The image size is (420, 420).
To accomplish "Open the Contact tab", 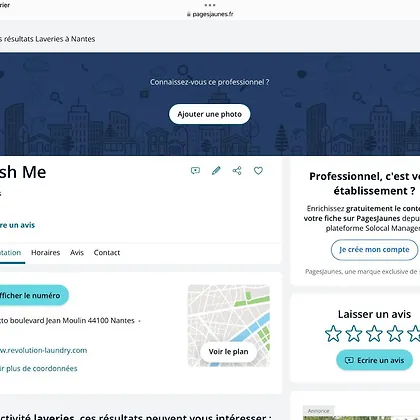I will 107,253.
